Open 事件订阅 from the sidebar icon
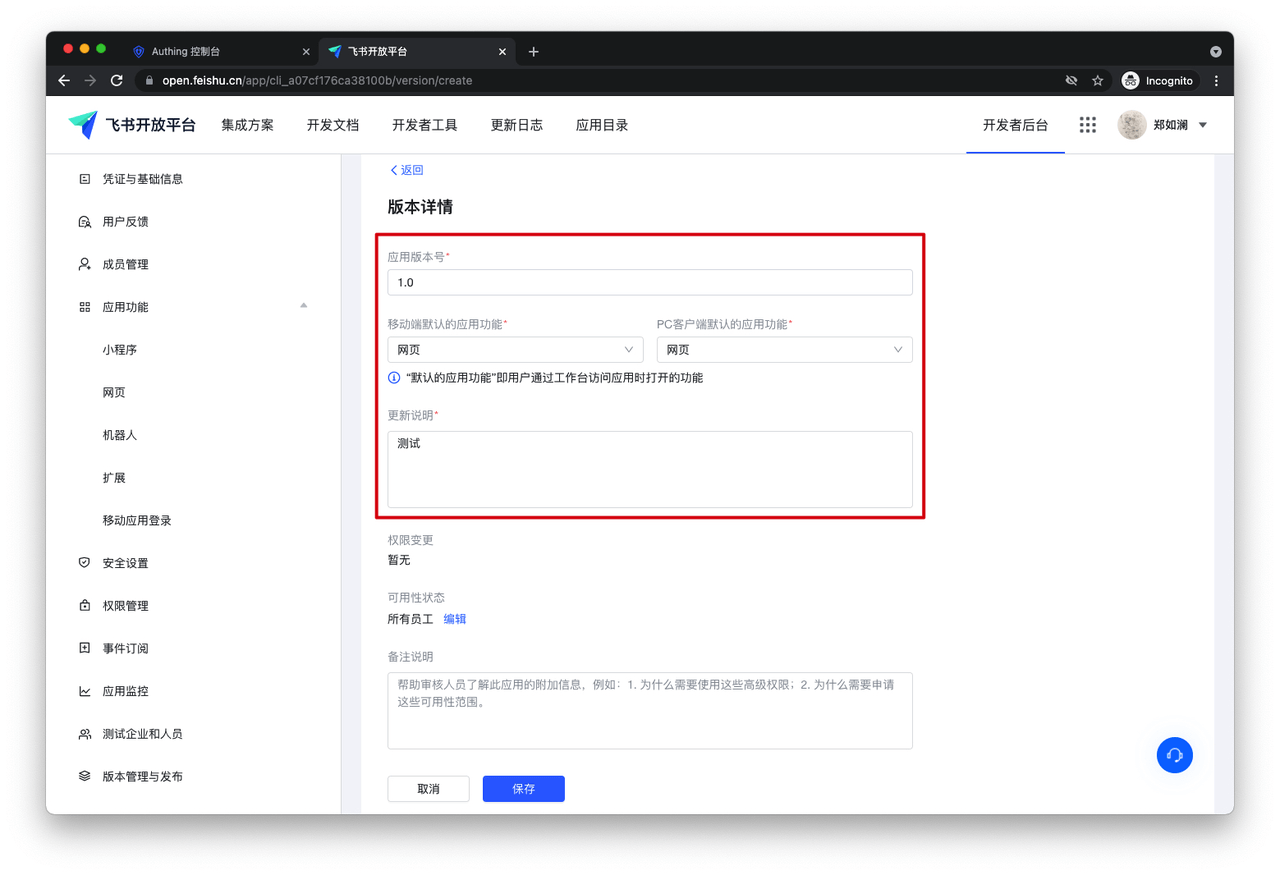The width and height of the screenshot is (1280, 875). [x=84, y=647]
